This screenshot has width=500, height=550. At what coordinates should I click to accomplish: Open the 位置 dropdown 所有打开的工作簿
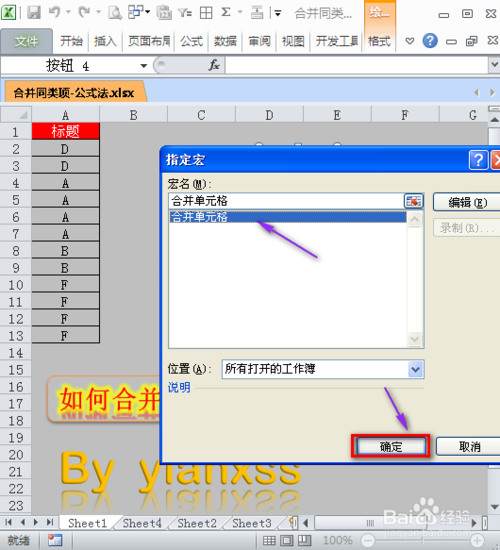click(323, 369)
